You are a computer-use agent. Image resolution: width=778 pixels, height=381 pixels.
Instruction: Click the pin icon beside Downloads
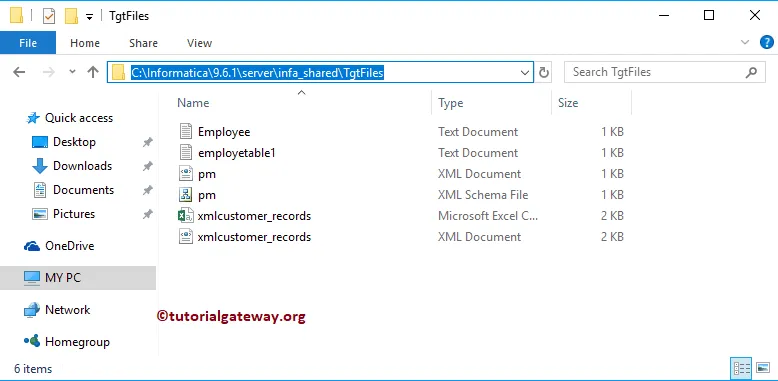[147, 166]
